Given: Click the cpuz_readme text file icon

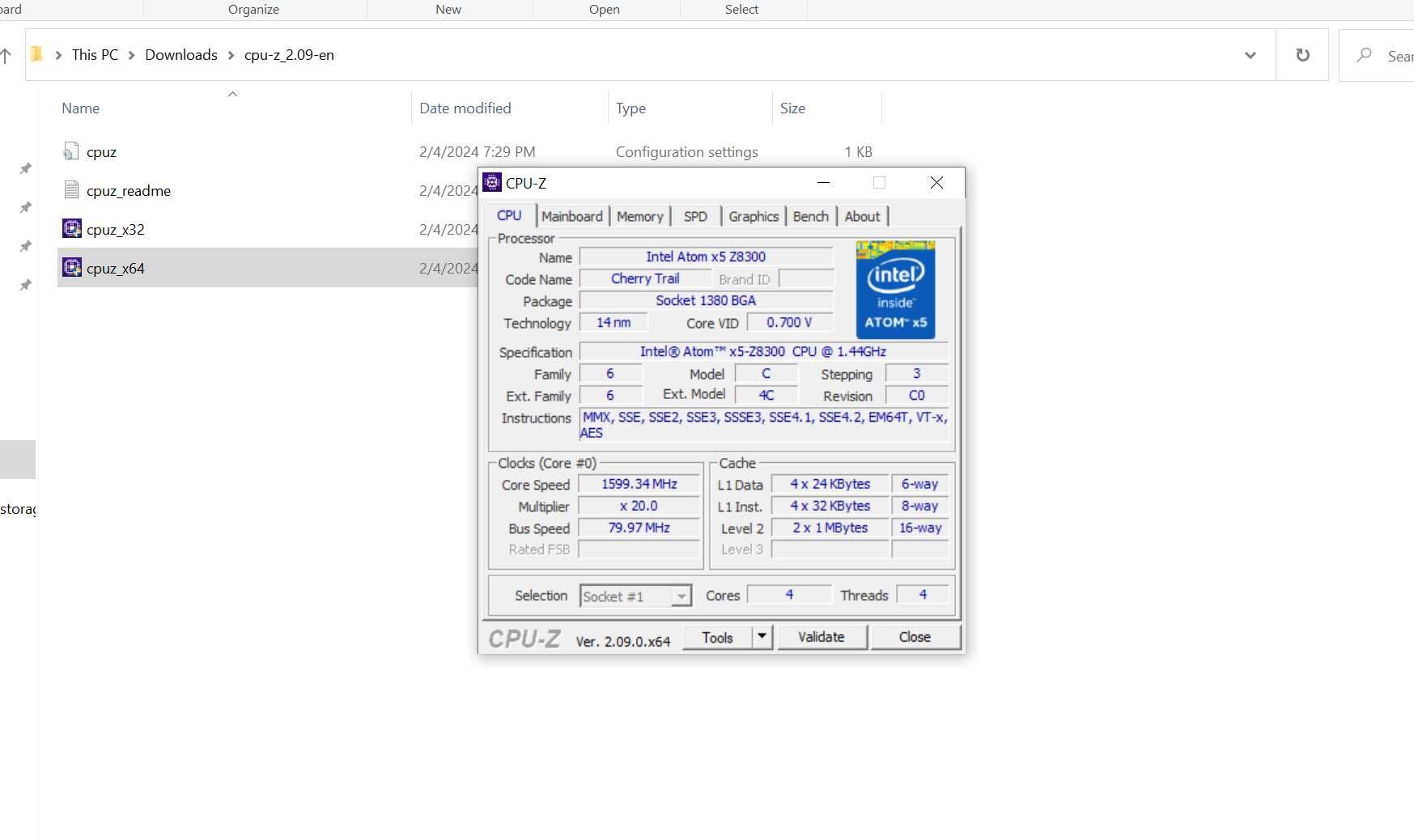Looking at the screenshot, I should [x=71, y=190].
